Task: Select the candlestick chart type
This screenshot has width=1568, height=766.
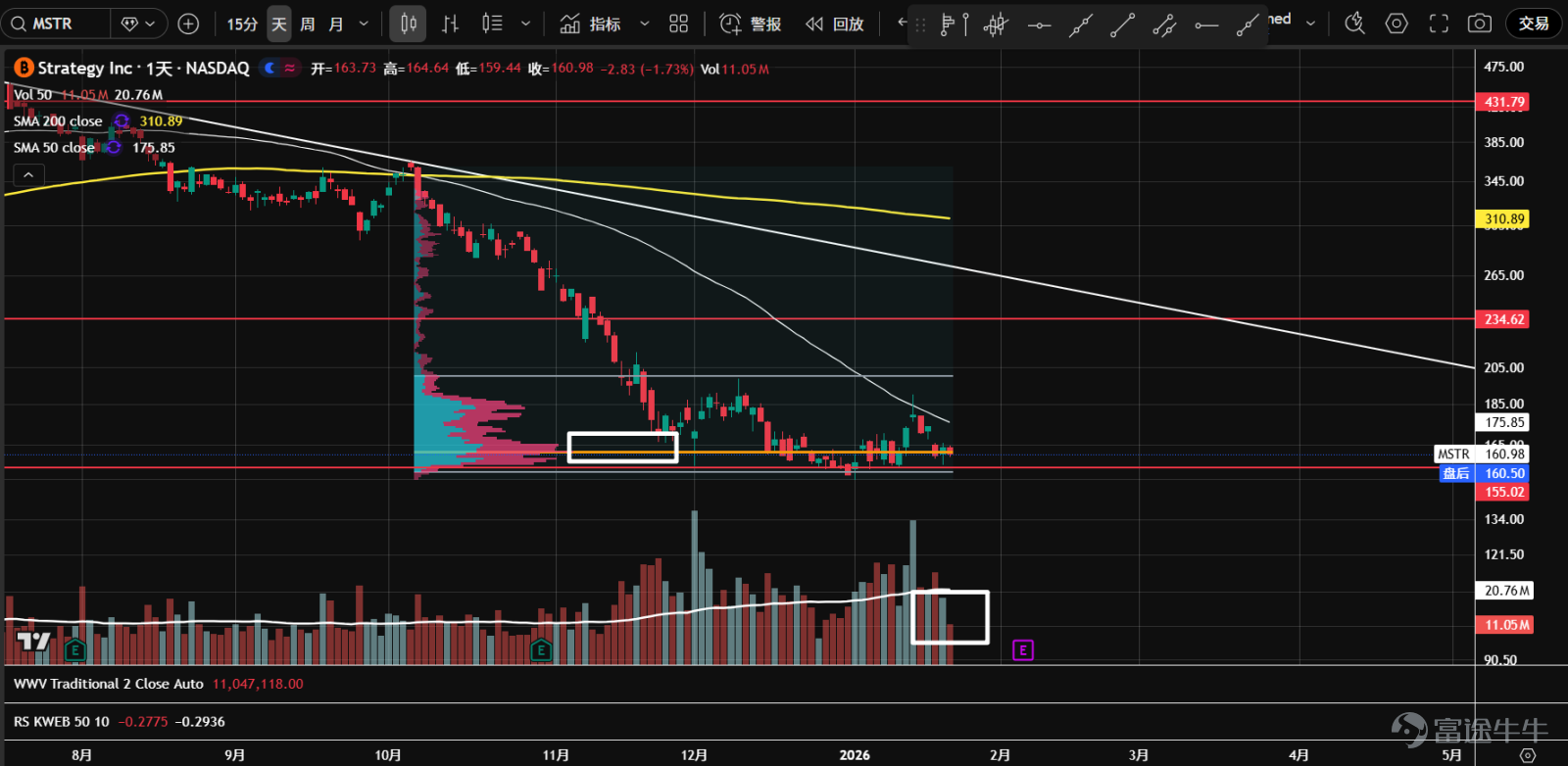Action: tap(408, 24)
